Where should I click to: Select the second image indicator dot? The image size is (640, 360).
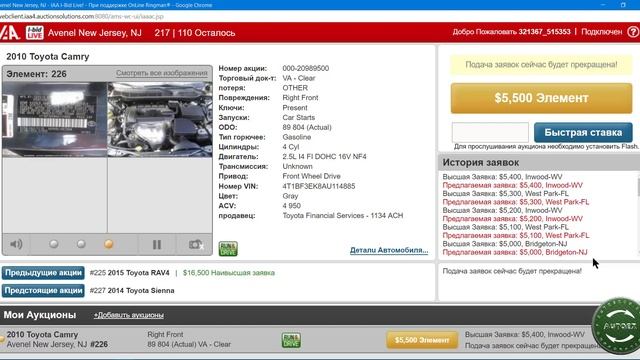point(81,244)
